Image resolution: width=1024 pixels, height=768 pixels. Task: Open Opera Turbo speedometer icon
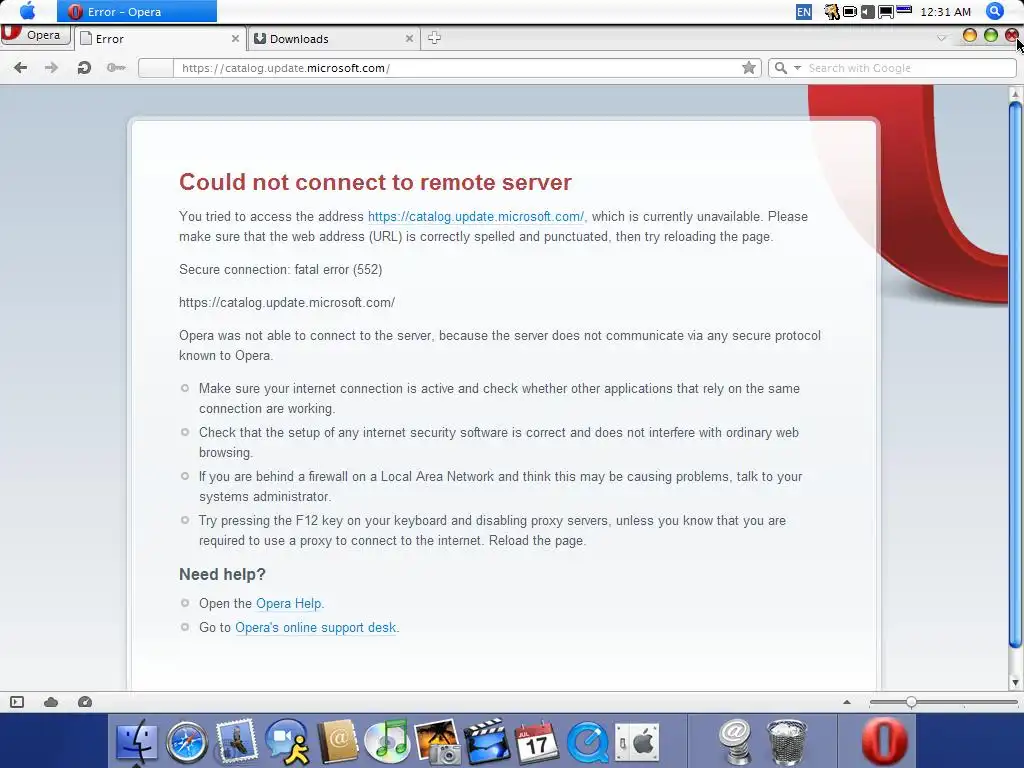click(x=85, y=702)
